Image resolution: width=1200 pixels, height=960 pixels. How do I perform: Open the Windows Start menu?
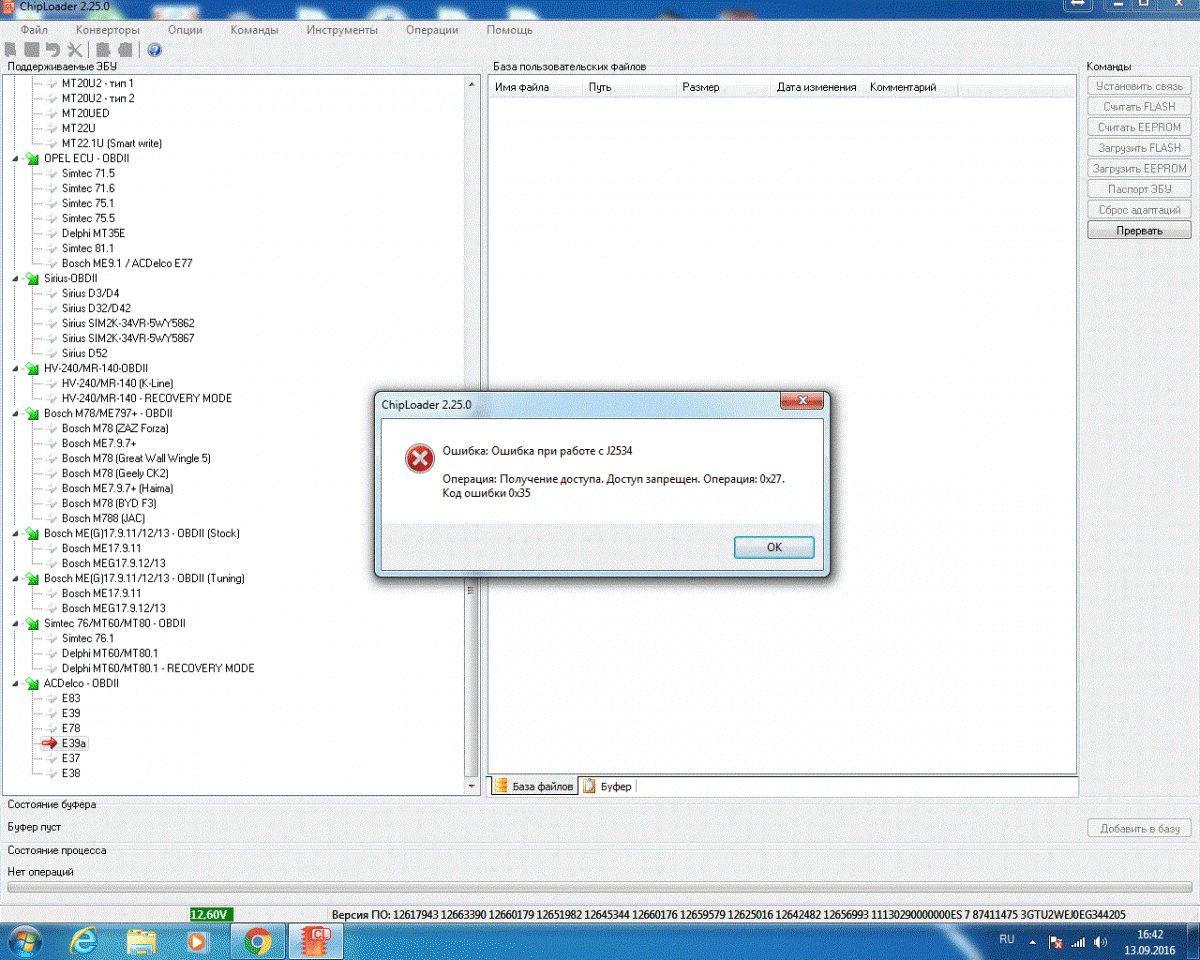23,941
